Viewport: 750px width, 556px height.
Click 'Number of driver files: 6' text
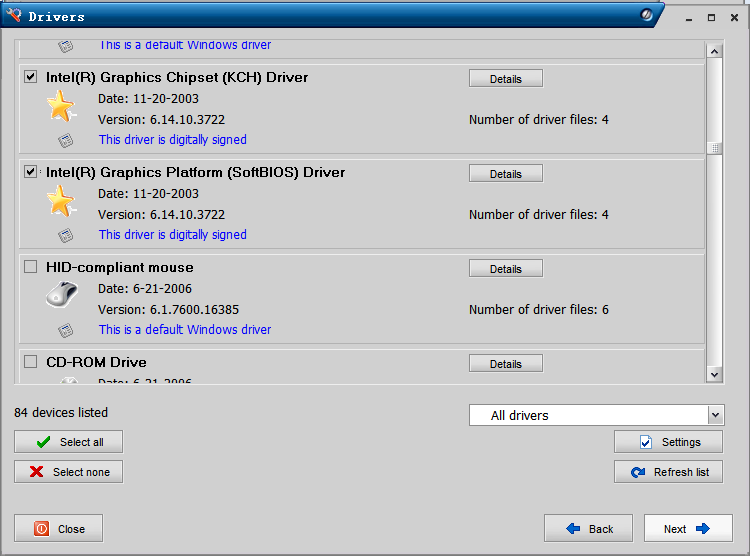tap(539, 310)
